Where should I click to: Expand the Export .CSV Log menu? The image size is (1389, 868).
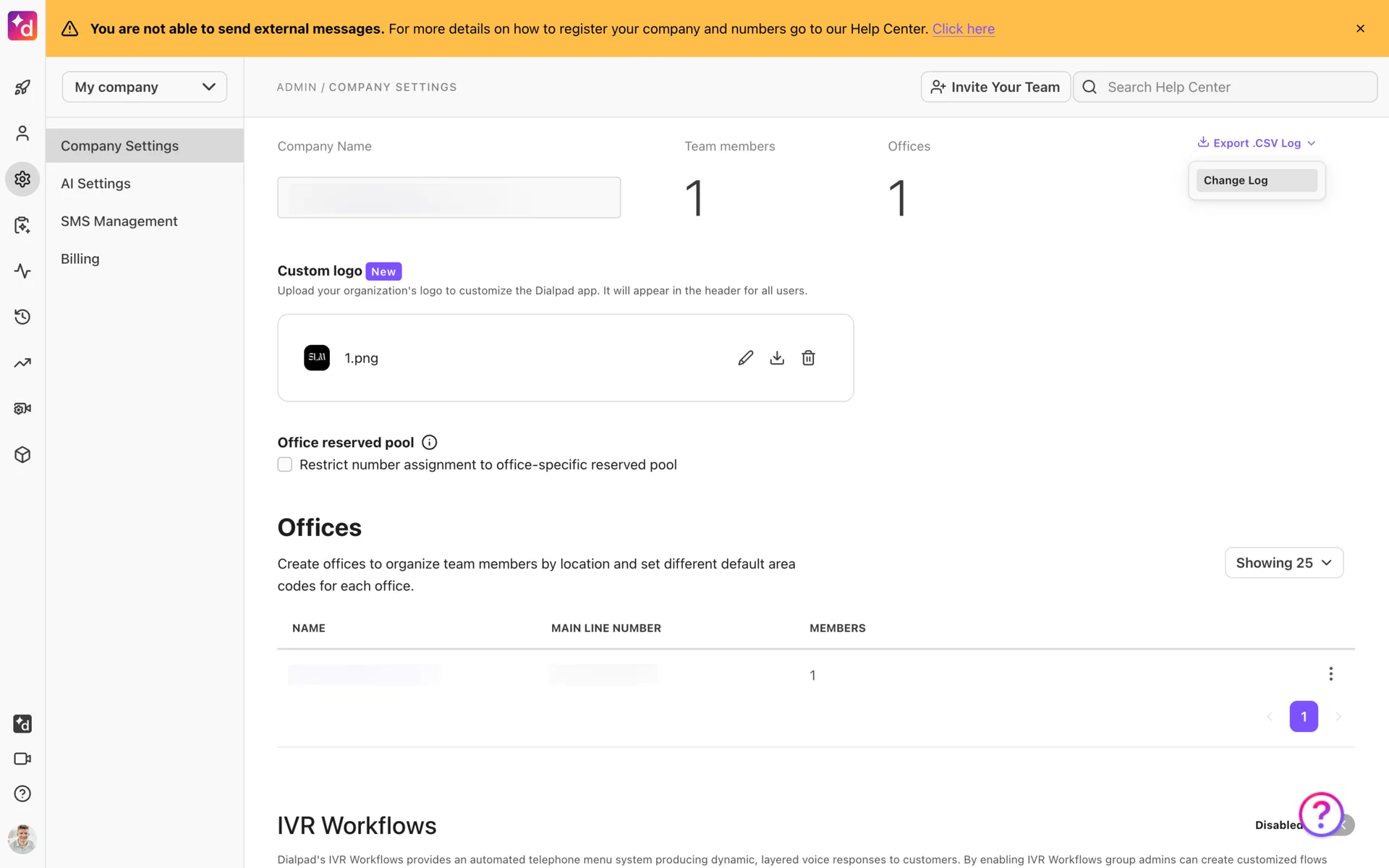[1257, 143]
